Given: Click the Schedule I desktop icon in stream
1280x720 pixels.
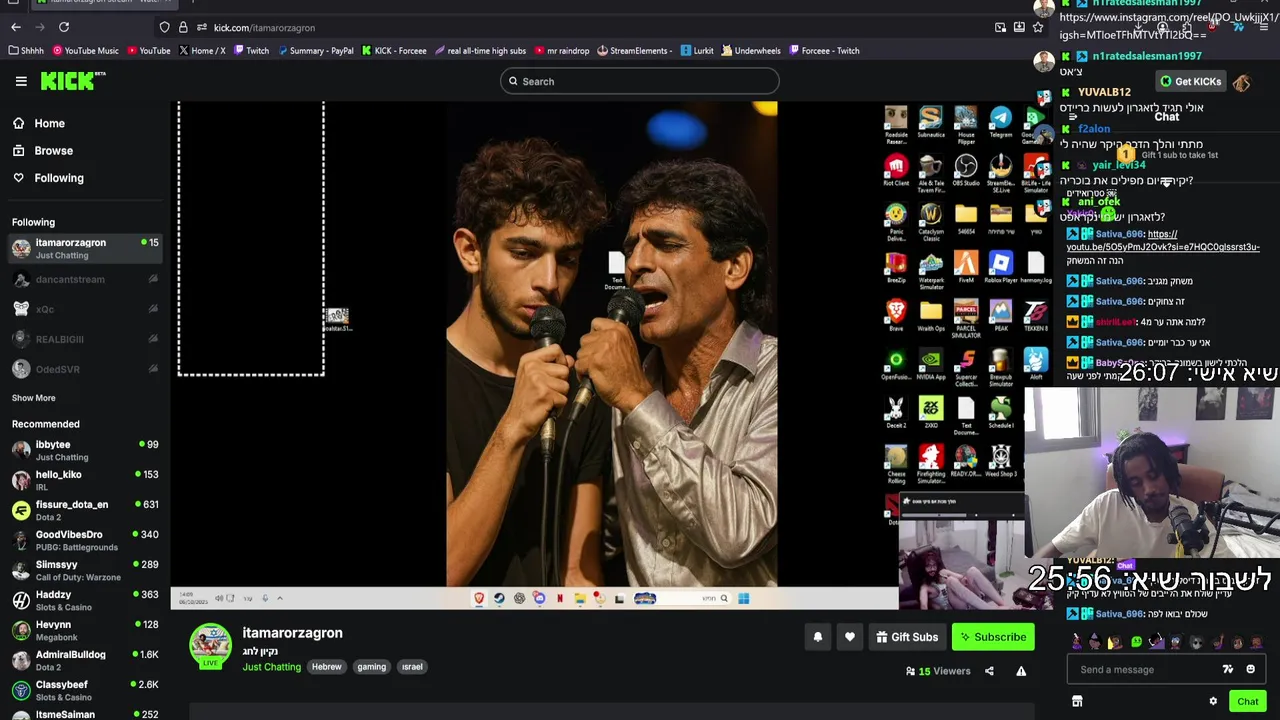Looking at the screenshot, I should coord(1001,411).
